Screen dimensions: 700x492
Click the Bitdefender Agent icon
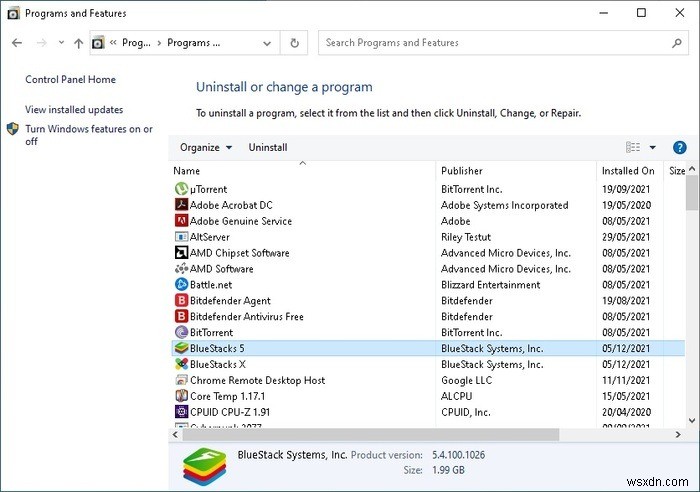tap(181, 300)
